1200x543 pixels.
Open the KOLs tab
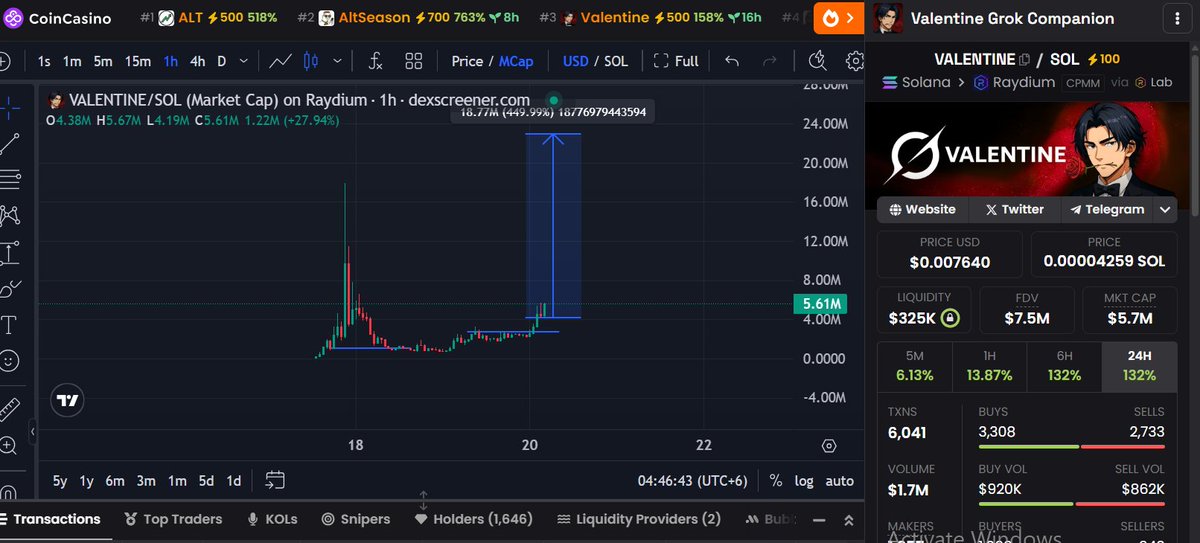274,519
